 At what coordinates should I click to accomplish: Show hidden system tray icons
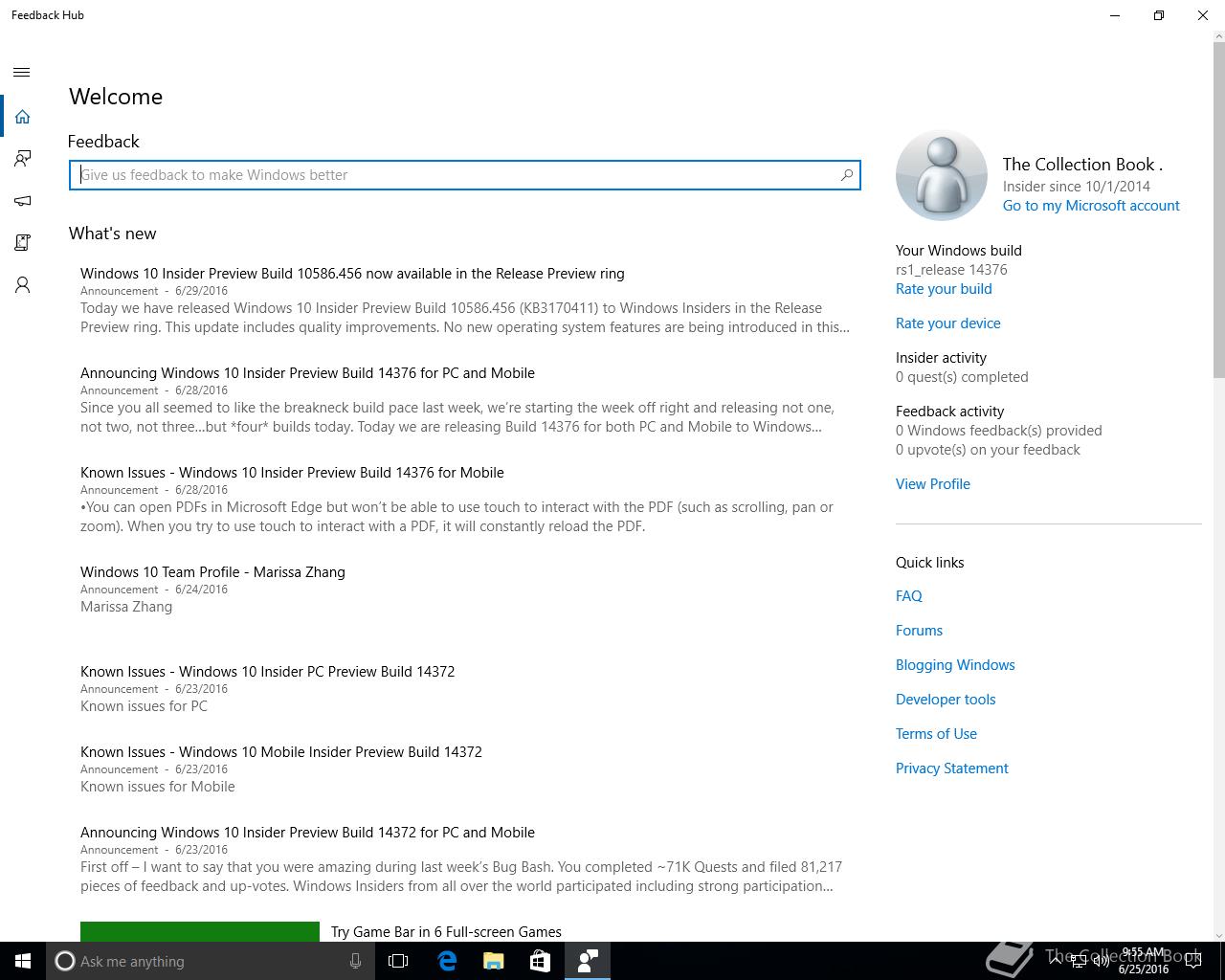pos(1057,961)
